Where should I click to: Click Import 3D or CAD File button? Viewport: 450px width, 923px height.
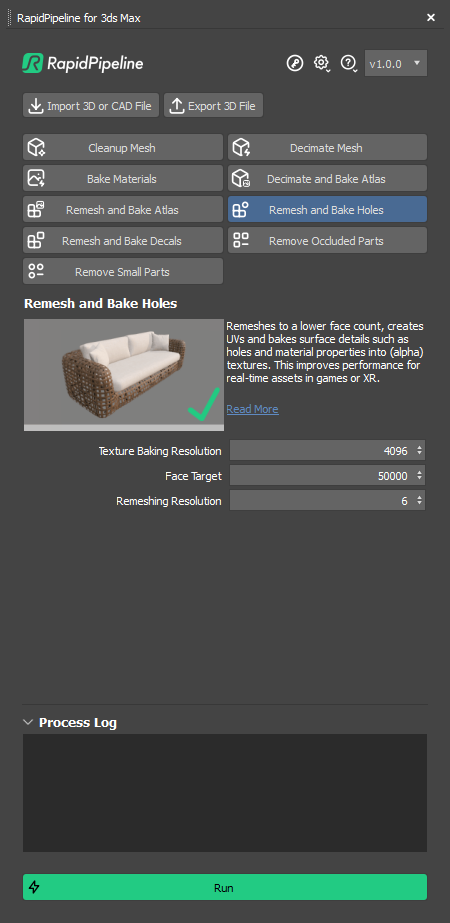point(91,106)
